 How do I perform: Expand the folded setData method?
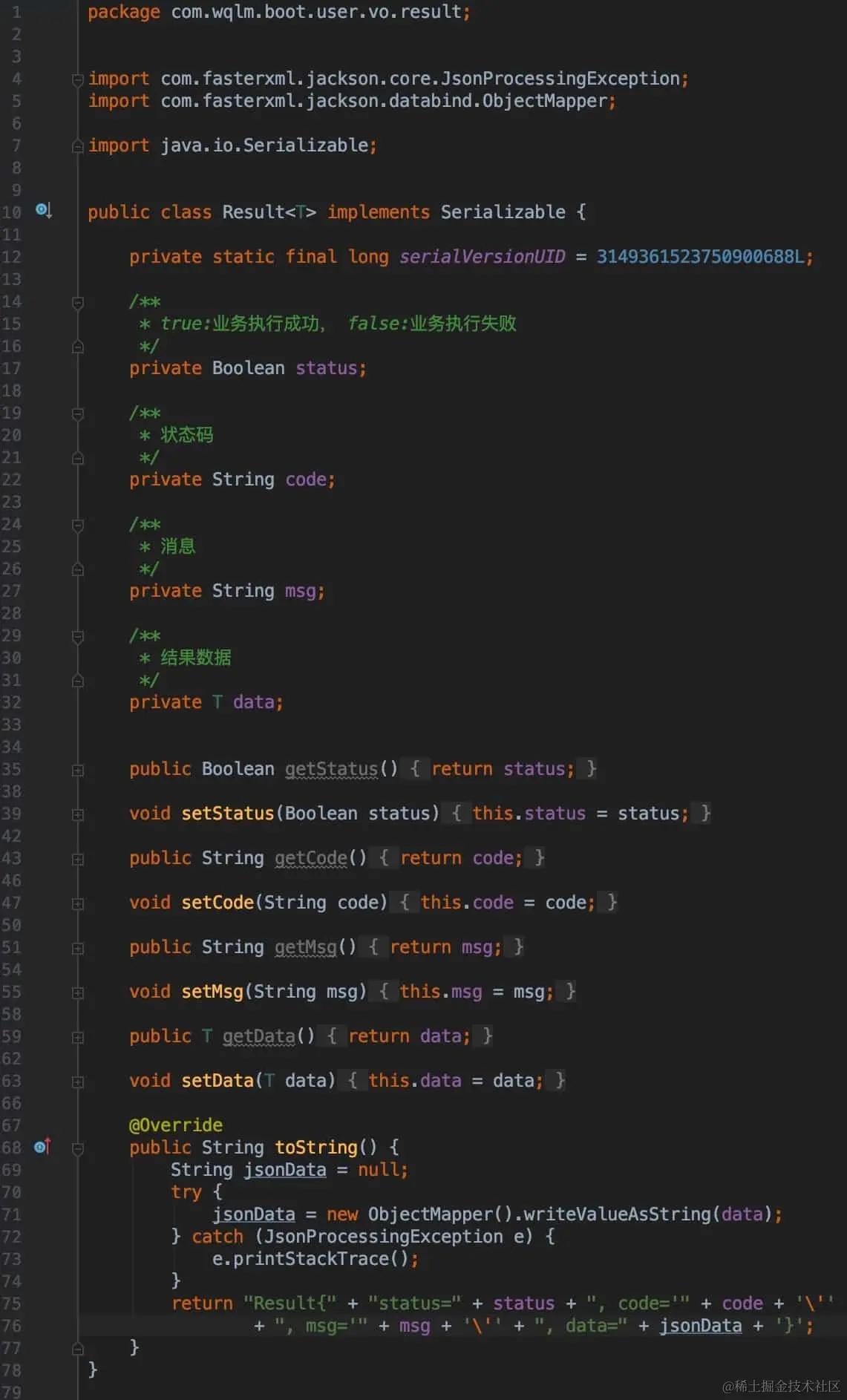click(77, 1082)
